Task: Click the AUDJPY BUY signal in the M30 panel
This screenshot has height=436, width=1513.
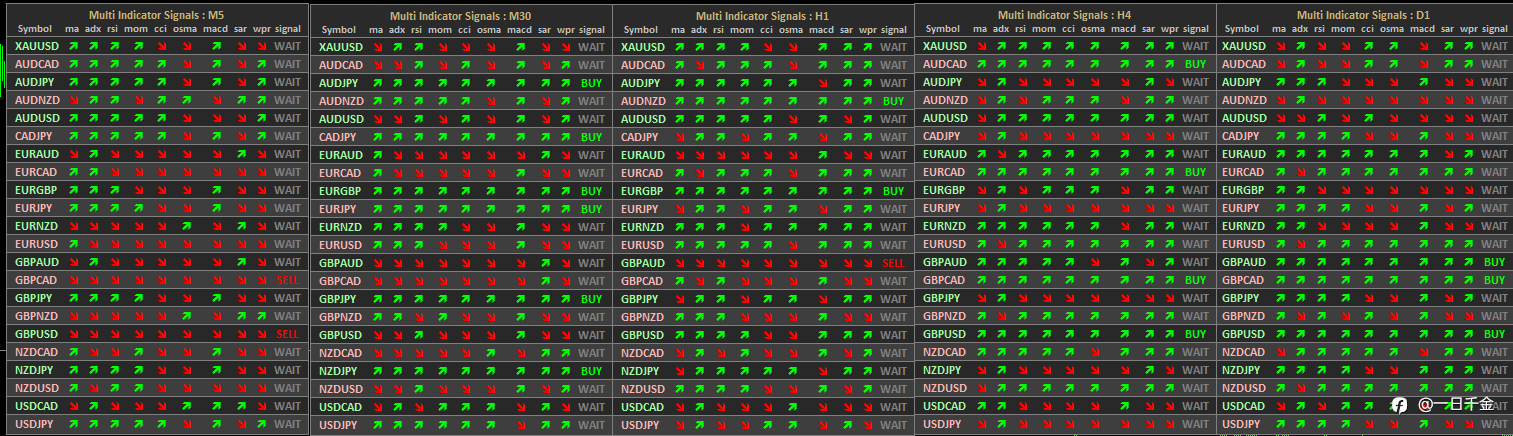Action: pyautogui.click(x=591, y=83)
